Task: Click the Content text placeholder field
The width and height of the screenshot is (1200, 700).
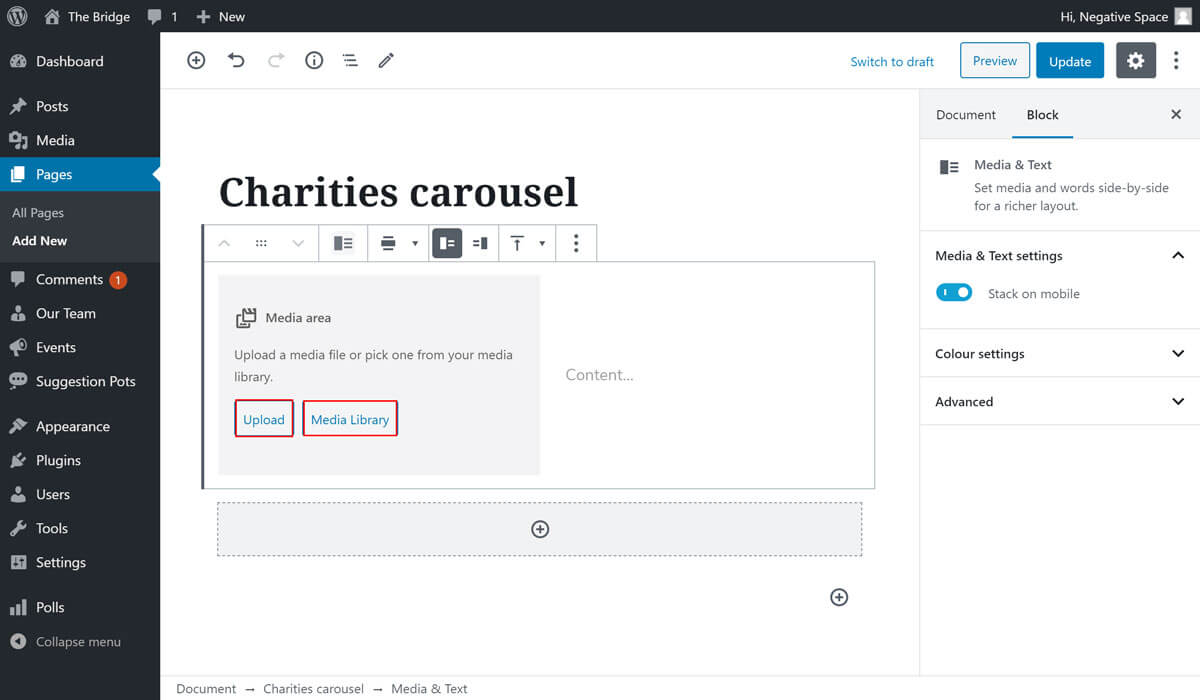Action: [600, 375]
